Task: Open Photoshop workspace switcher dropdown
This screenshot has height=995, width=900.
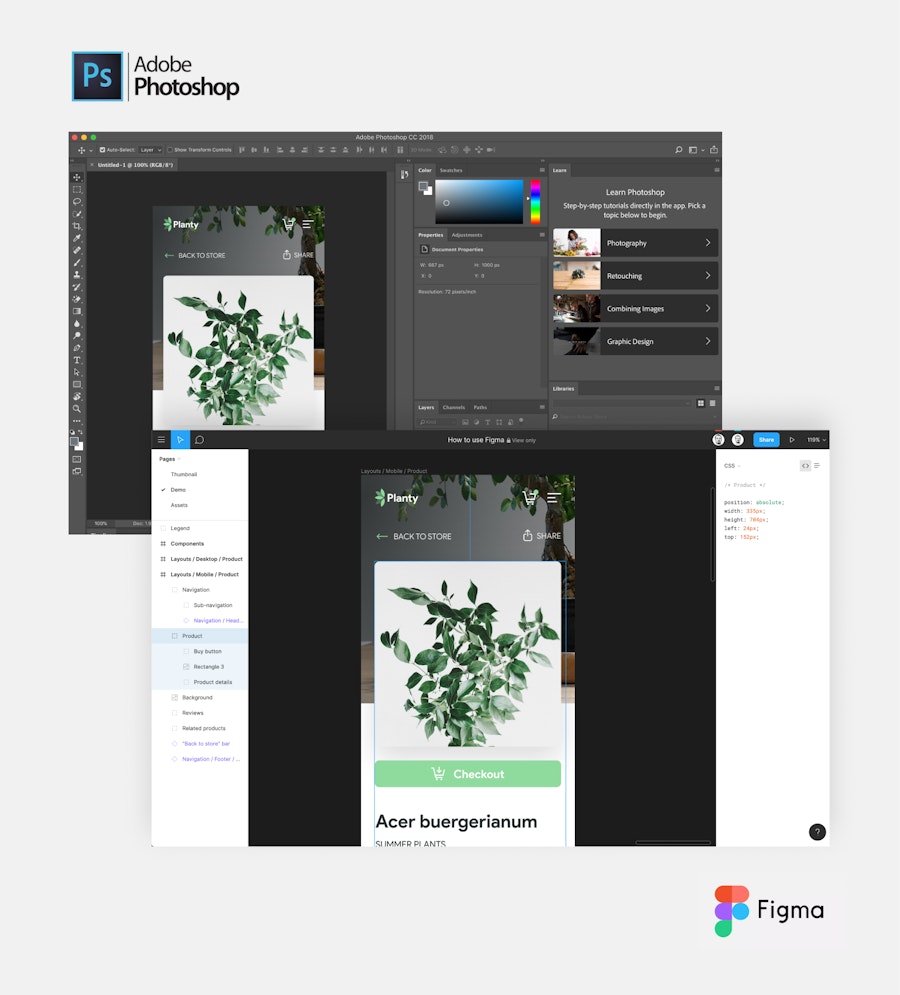Action: (x=696, y=150)
